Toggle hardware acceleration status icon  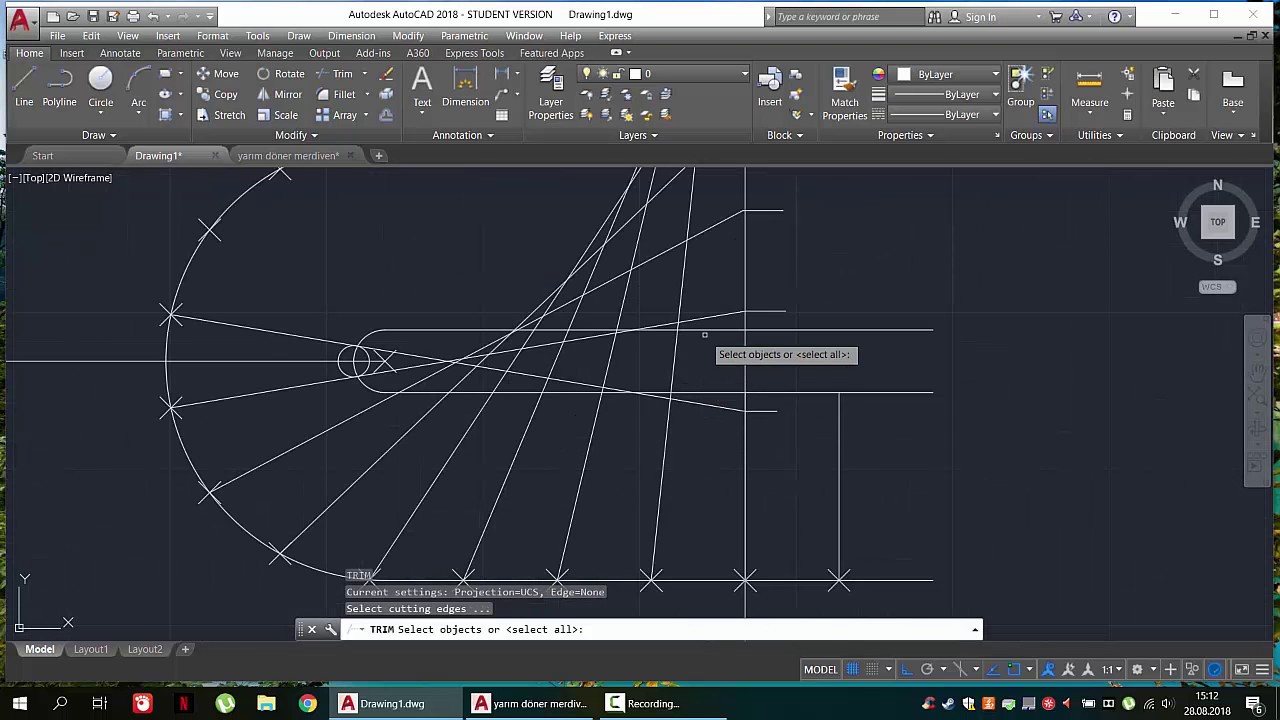[x=1215, y=669]
